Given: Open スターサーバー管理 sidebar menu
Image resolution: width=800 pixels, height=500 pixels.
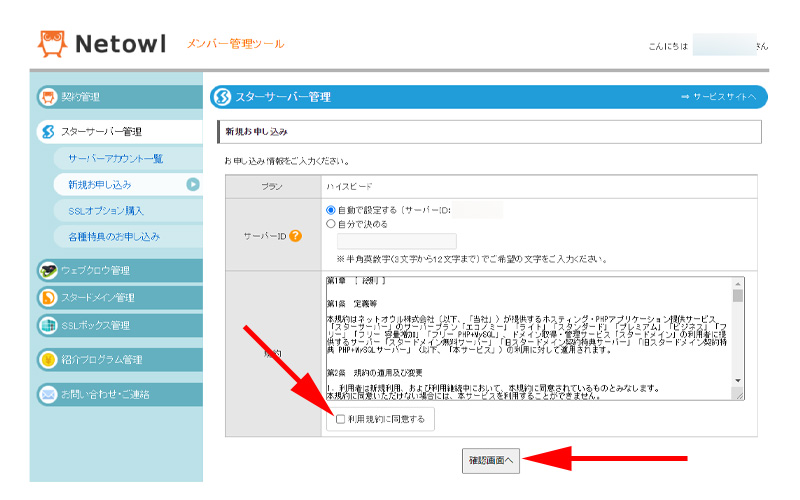Looking at the screenshot, I should coord(119,132).
